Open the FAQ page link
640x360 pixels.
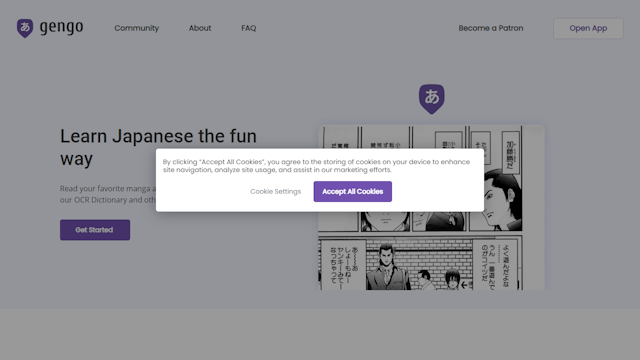coord(249,28)
